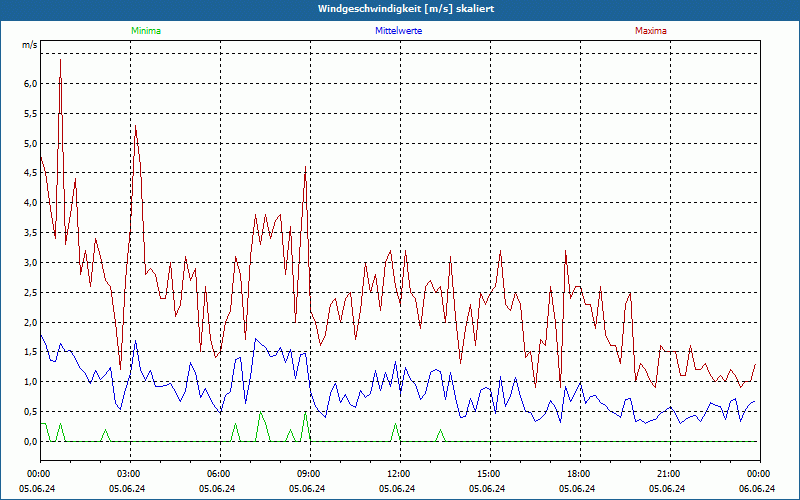Image resolution: width=800 pixels, height=500 pixels.
Task: Click the Windgeschwindigkeit chart title
Action: (406, 9)
